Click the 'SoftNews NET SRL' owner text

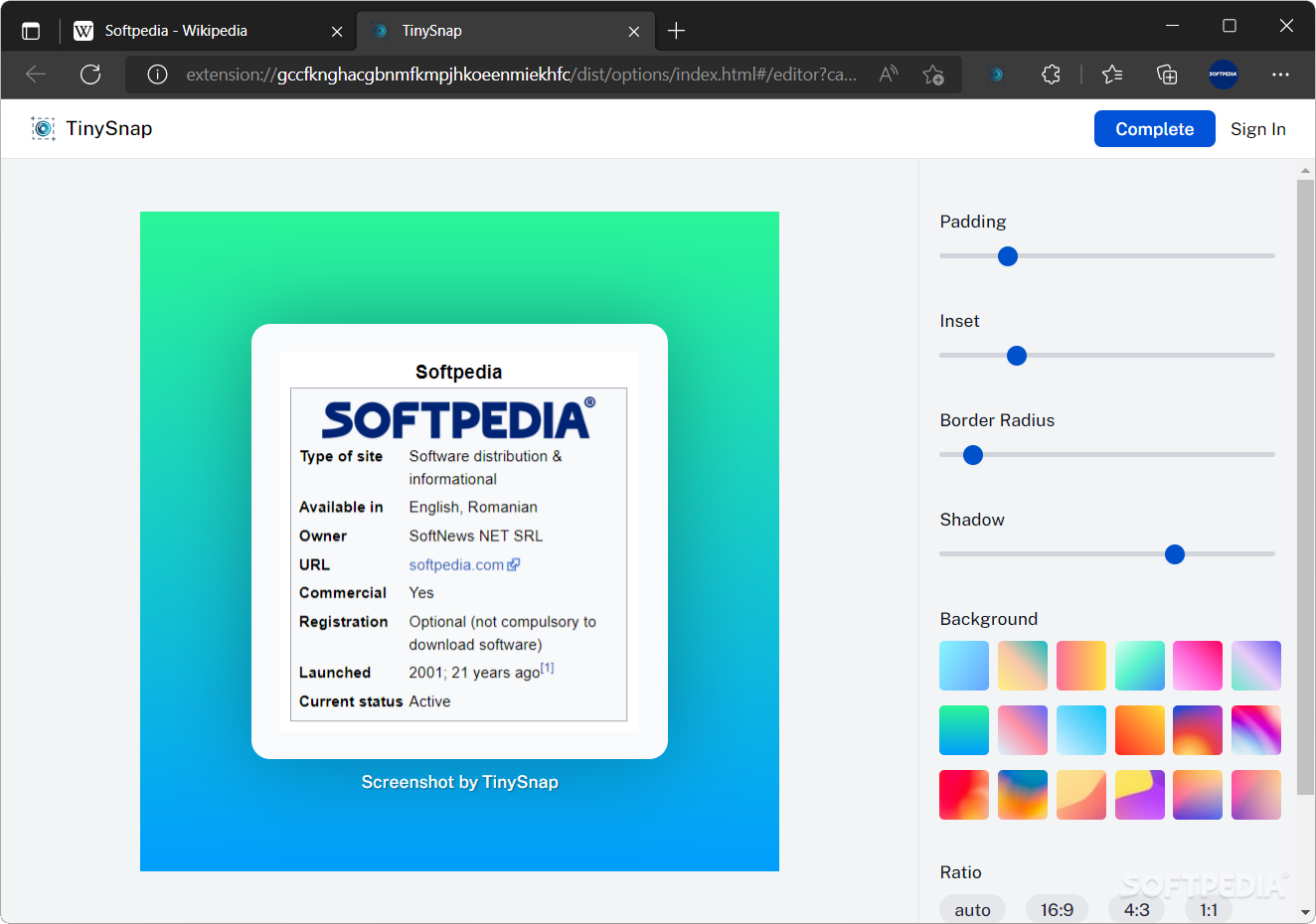click(x=476, y=536)
